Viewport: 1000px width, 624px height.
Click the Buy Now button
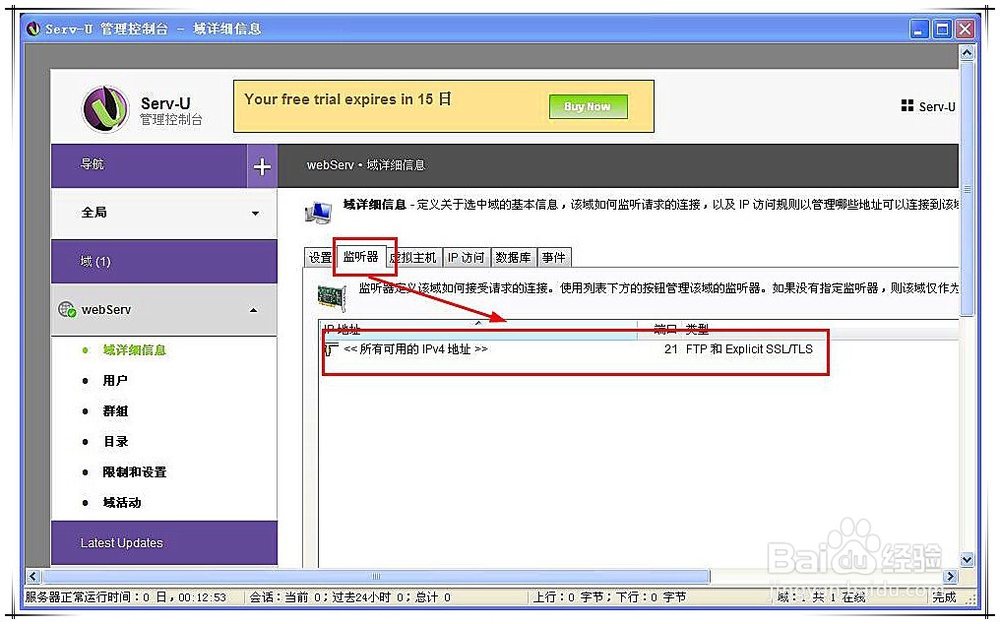pyautogui.click(x=587, y=107)
